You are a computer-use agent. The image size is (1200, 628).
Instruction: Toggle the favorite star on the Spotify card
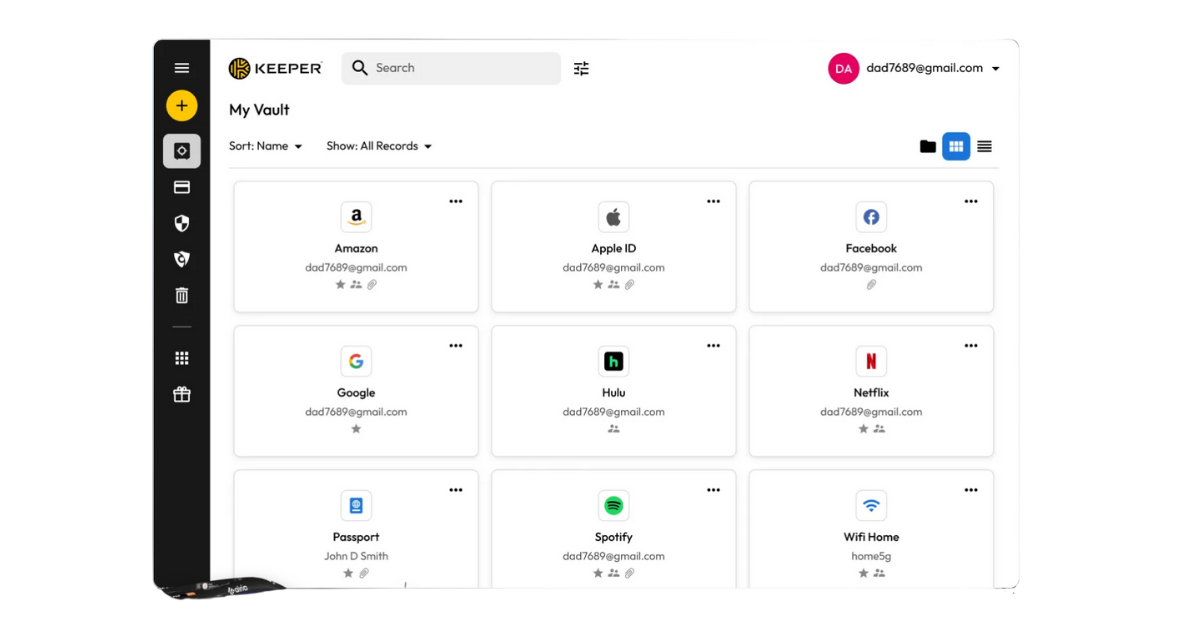[598, 573]
